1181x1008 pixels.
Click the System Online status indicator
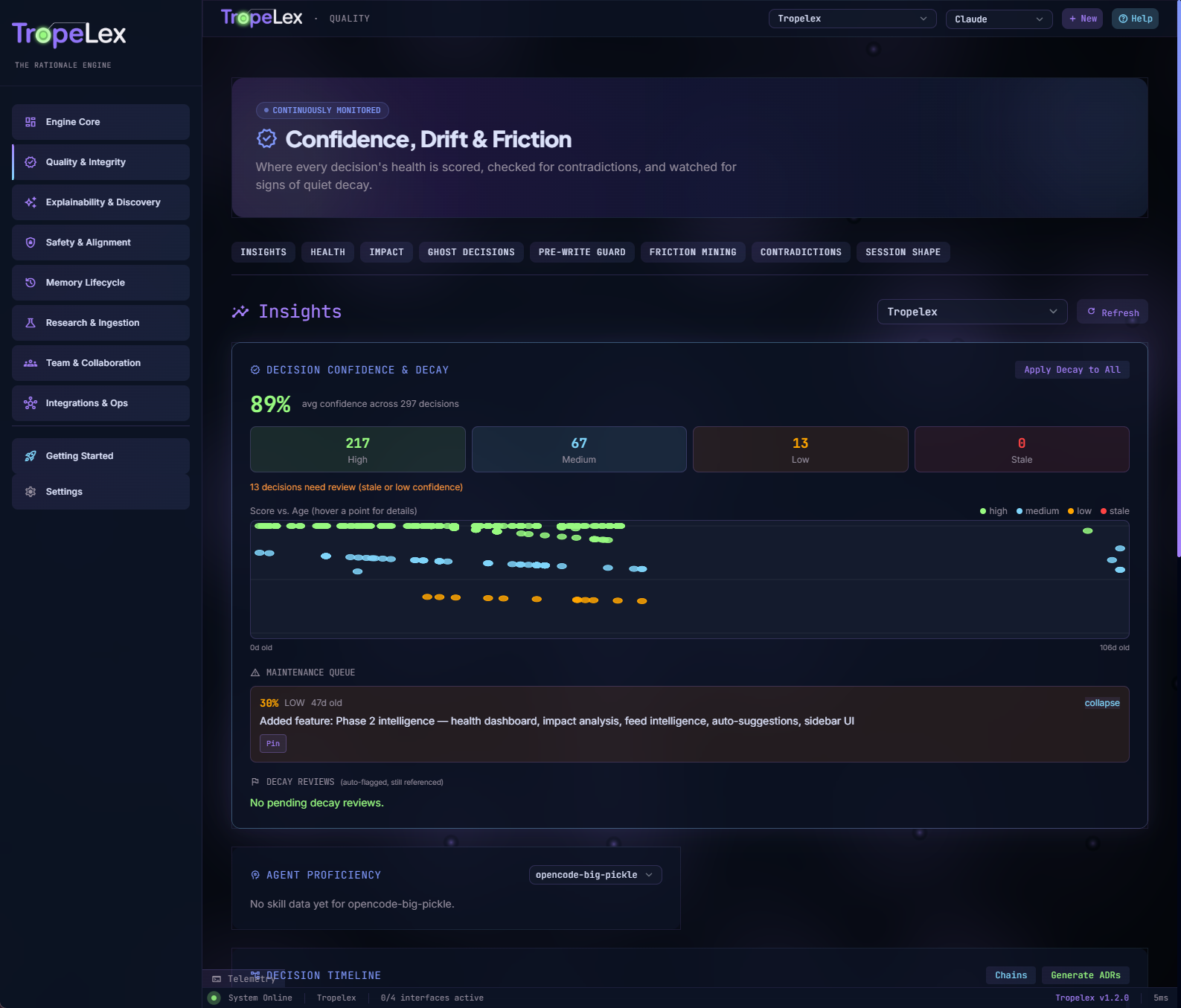(214, 998)
